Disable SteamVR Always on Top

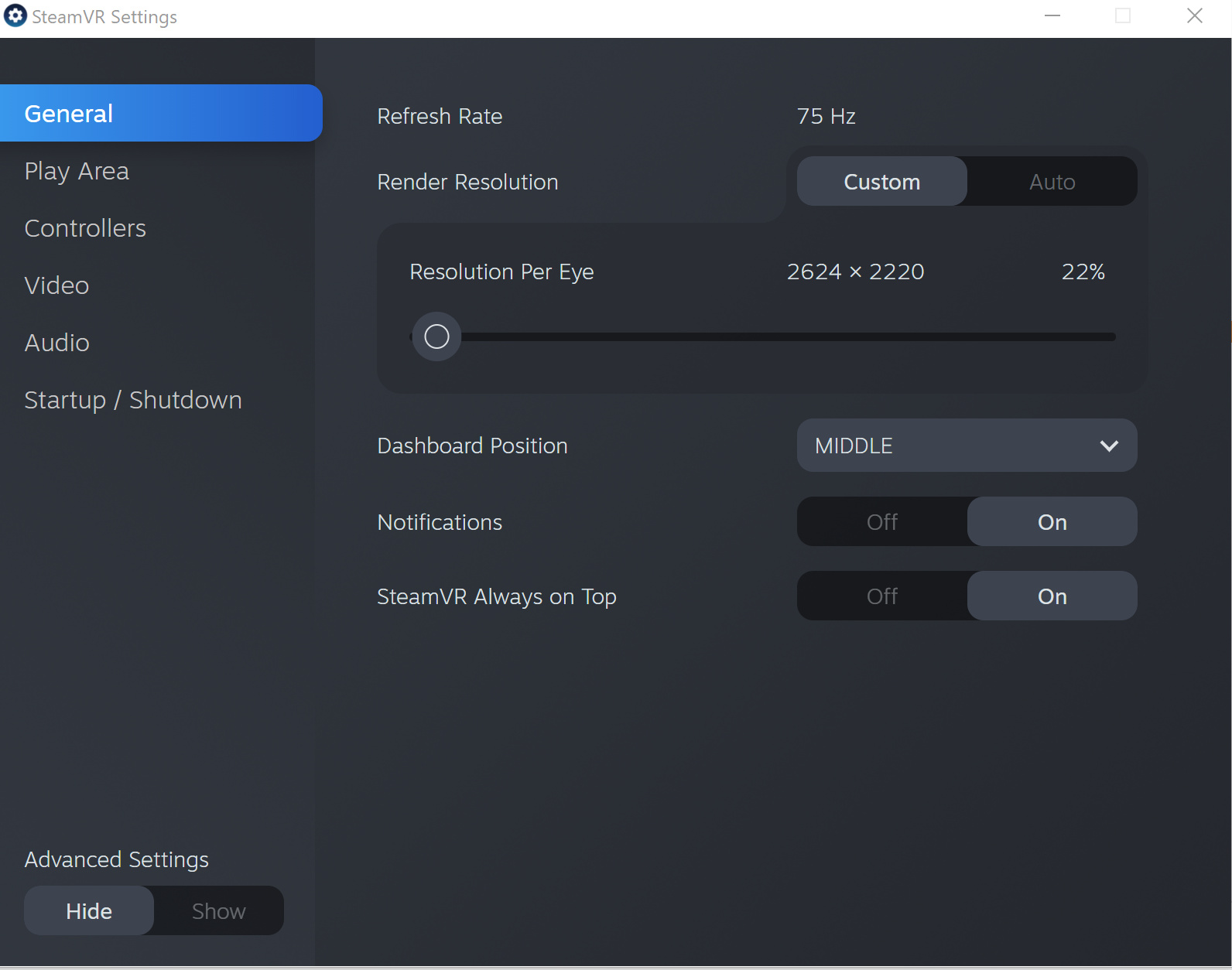click(x=881, y=596)
